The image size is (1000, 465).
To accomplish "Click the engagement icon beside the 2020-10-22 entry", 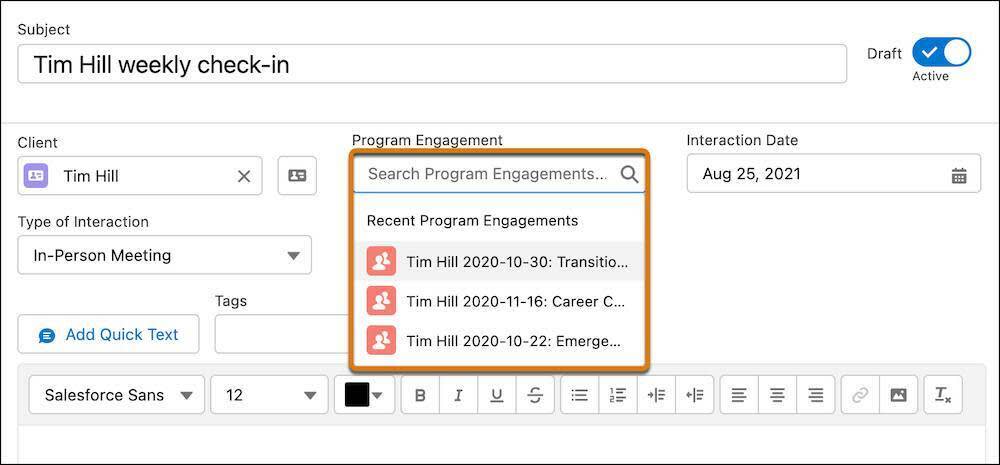I will [x=381, y=341].
